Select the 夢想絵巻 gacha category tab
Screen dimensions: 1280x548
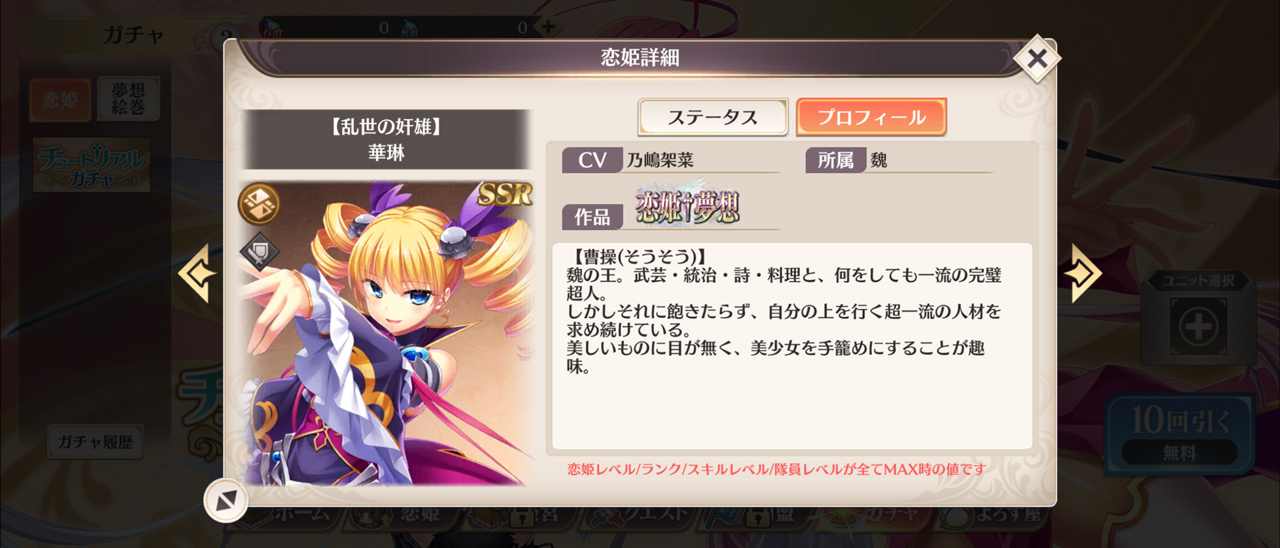pyautogui.click(x=128, y=100)
